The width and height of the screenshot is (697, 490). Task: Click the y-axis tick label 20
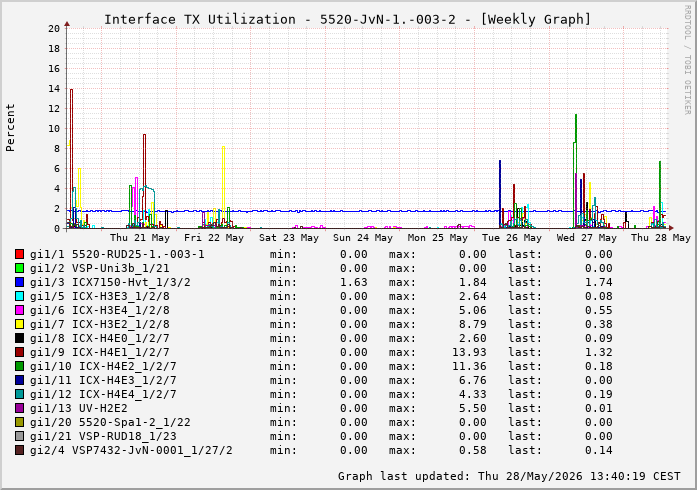tap(54, 29)
